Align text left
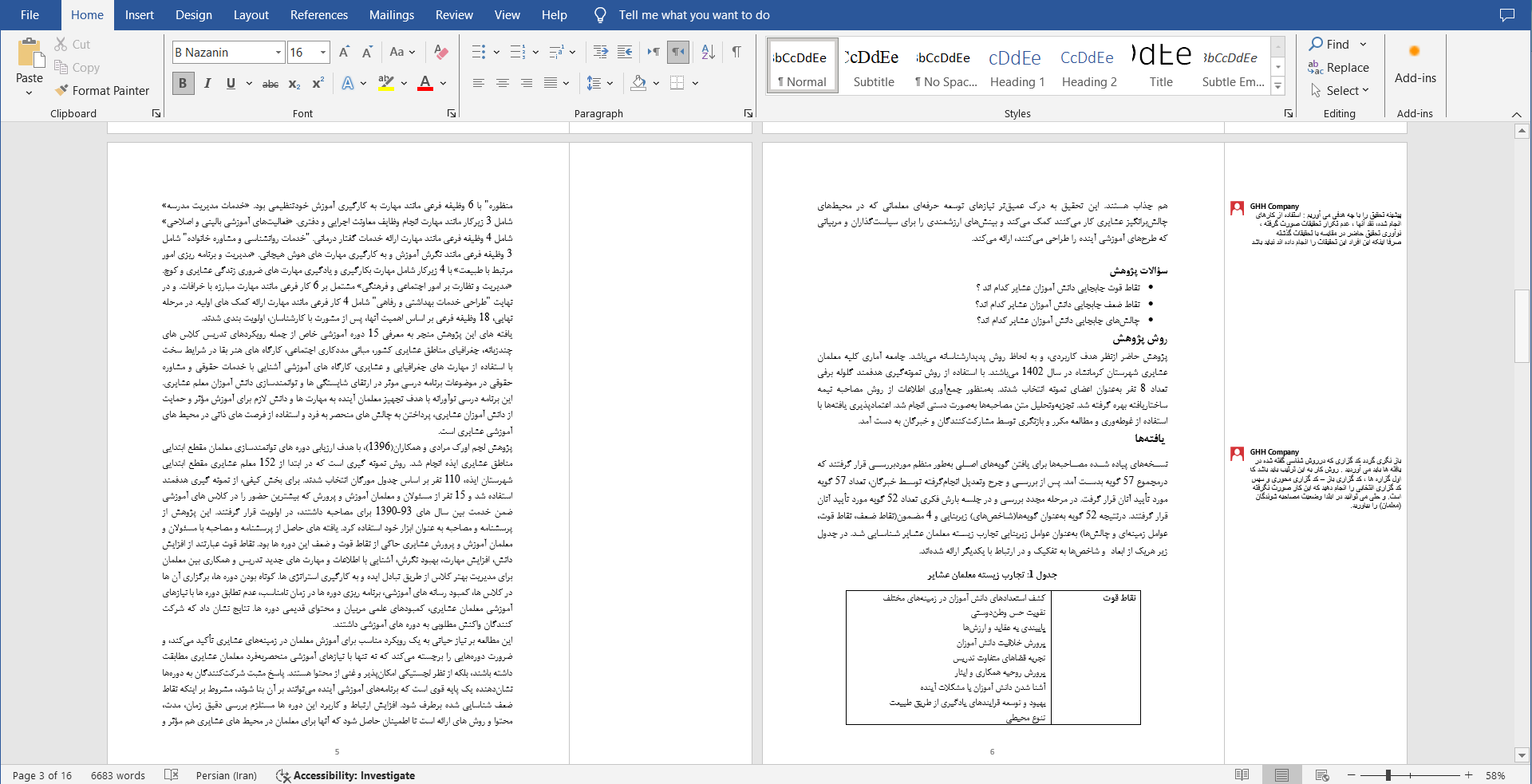 [478, 83]
